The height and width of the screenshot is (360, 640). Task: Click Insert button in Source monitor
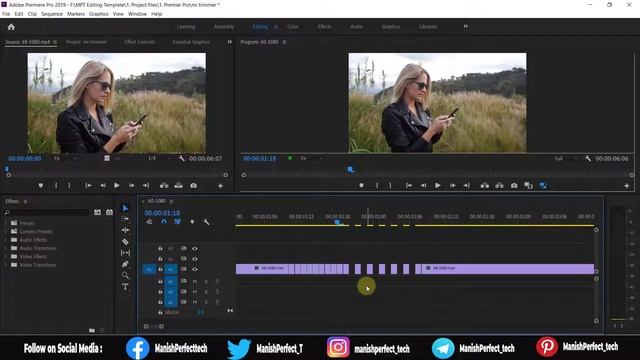click(164, 186)
